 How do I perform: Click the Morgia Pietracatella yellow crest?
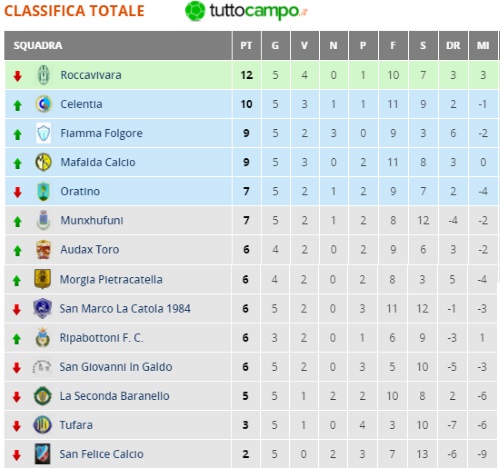point(43,279)
